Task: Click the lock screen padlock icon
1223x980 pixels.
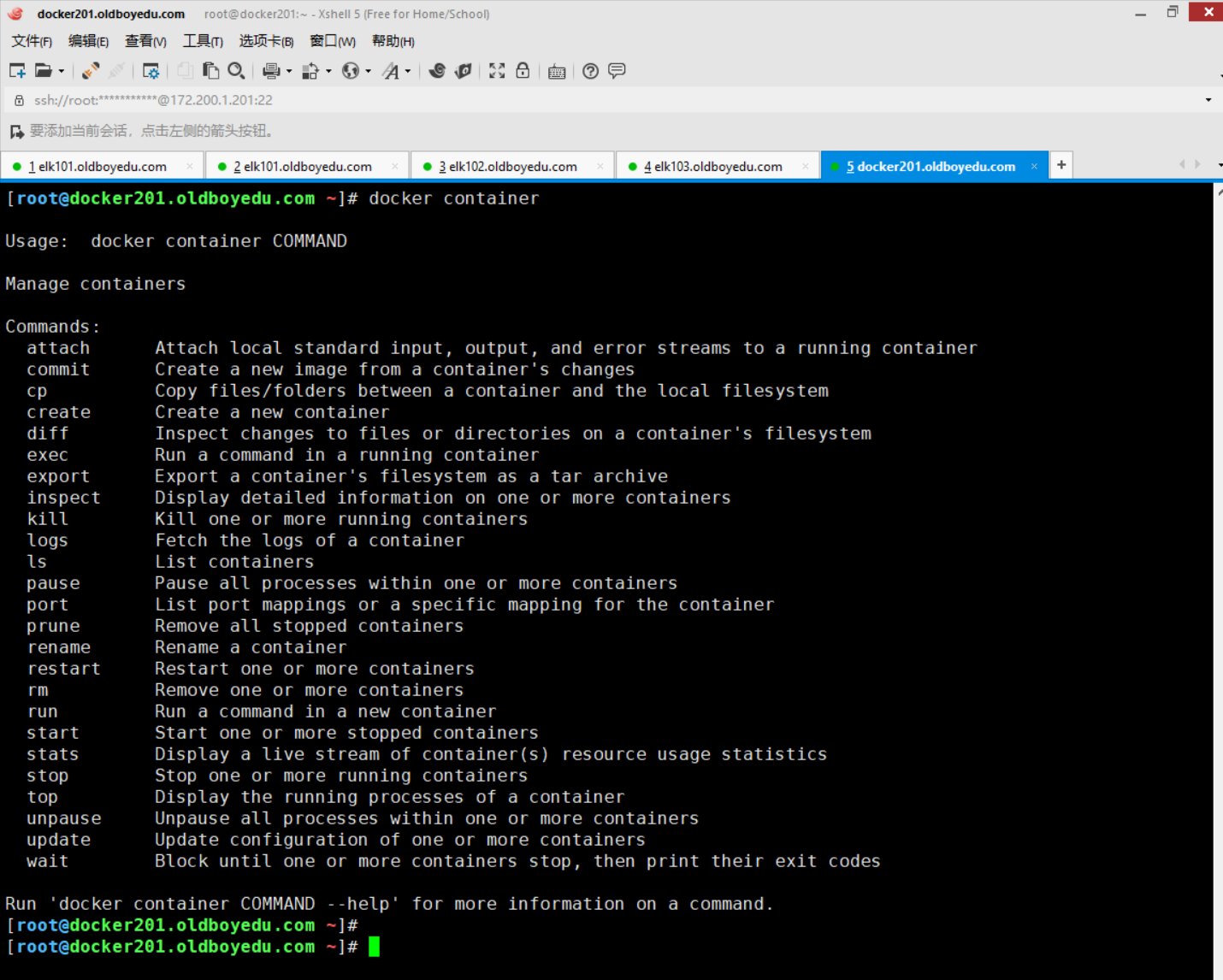Action: pos(523,71)
